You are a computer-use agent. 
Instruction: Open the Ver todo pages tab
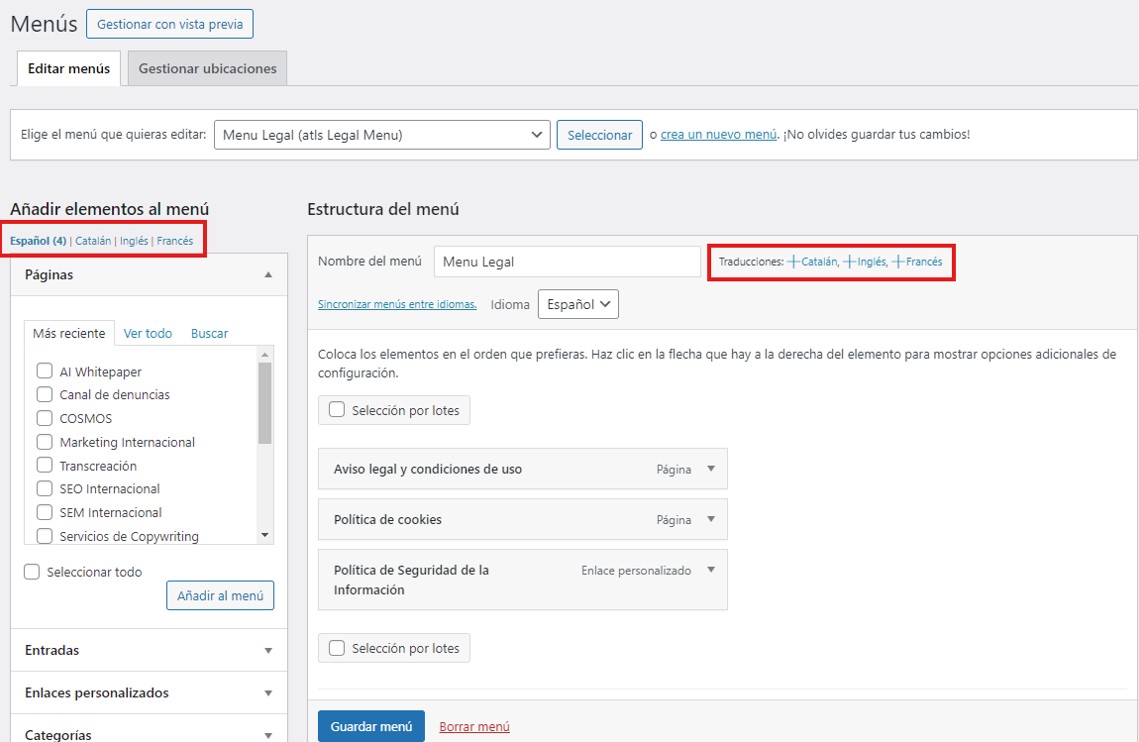pos(148,334)
